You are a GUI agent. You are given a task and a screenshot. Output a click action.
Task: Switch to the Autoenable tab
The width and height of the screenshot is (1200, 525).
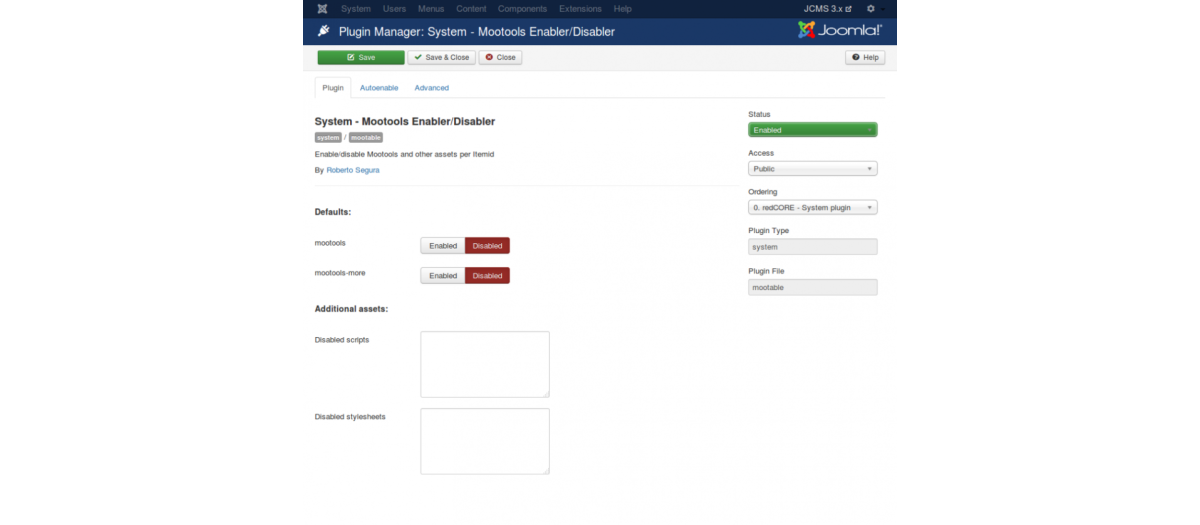pyautogui.click(x=379, y=88)
